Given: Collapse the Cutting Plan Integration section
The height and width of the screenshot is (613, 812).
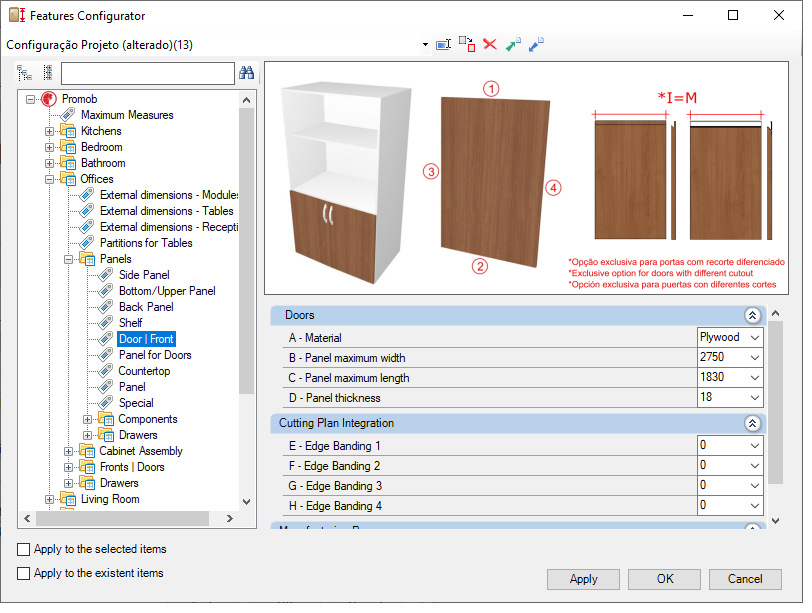Looking at the screenshot, I should pyautogui.click(x=752, y=424).
